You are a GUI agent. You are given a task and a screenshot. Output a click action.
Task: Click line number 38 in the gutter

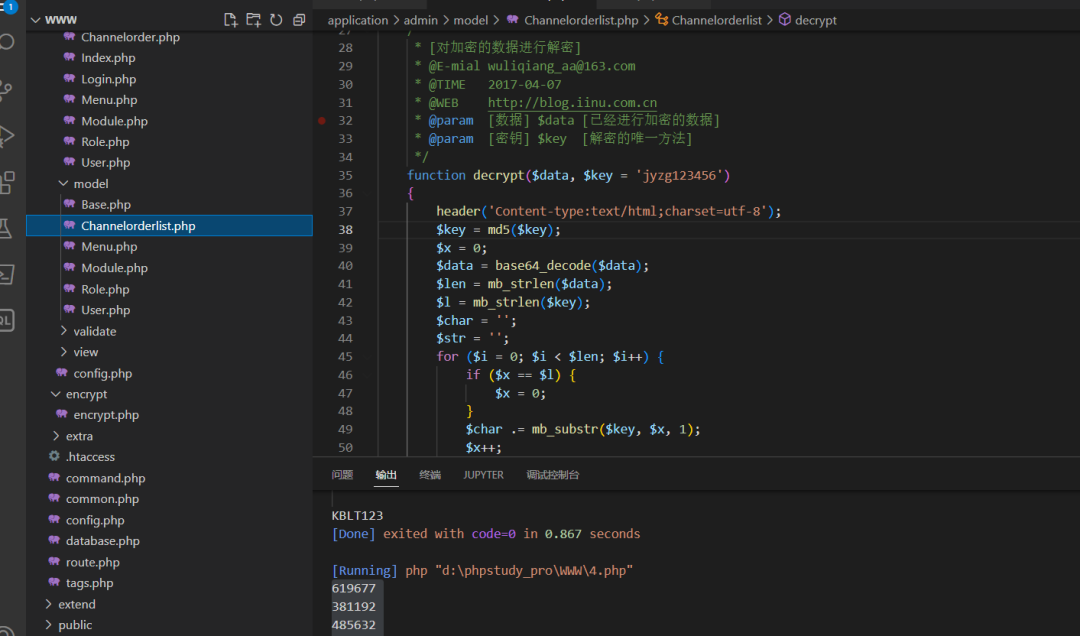pos(345,229)
